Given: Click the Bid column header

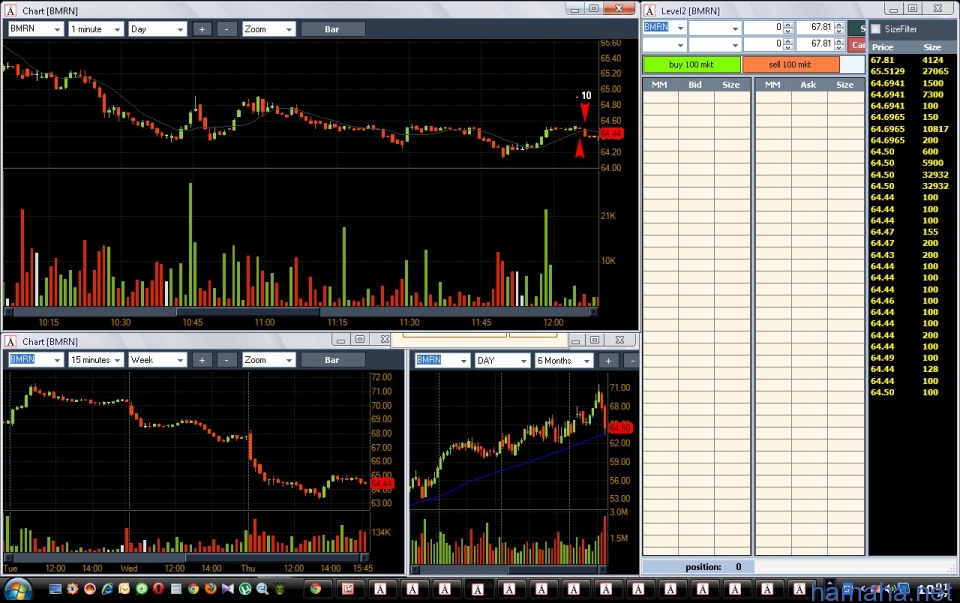Looking at the screenshot, I should 695,85.
